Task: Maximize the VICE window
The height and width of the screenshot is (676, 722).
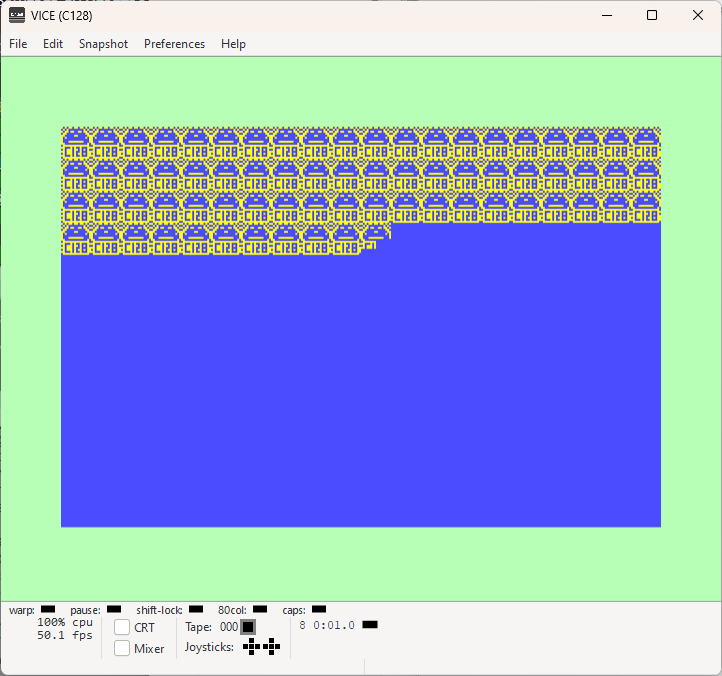Action: click(652, 15)
